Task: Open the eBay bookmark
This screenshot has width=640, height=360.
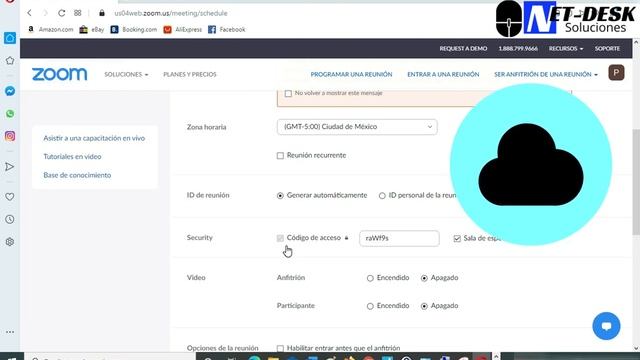Action: coord(92,29)
